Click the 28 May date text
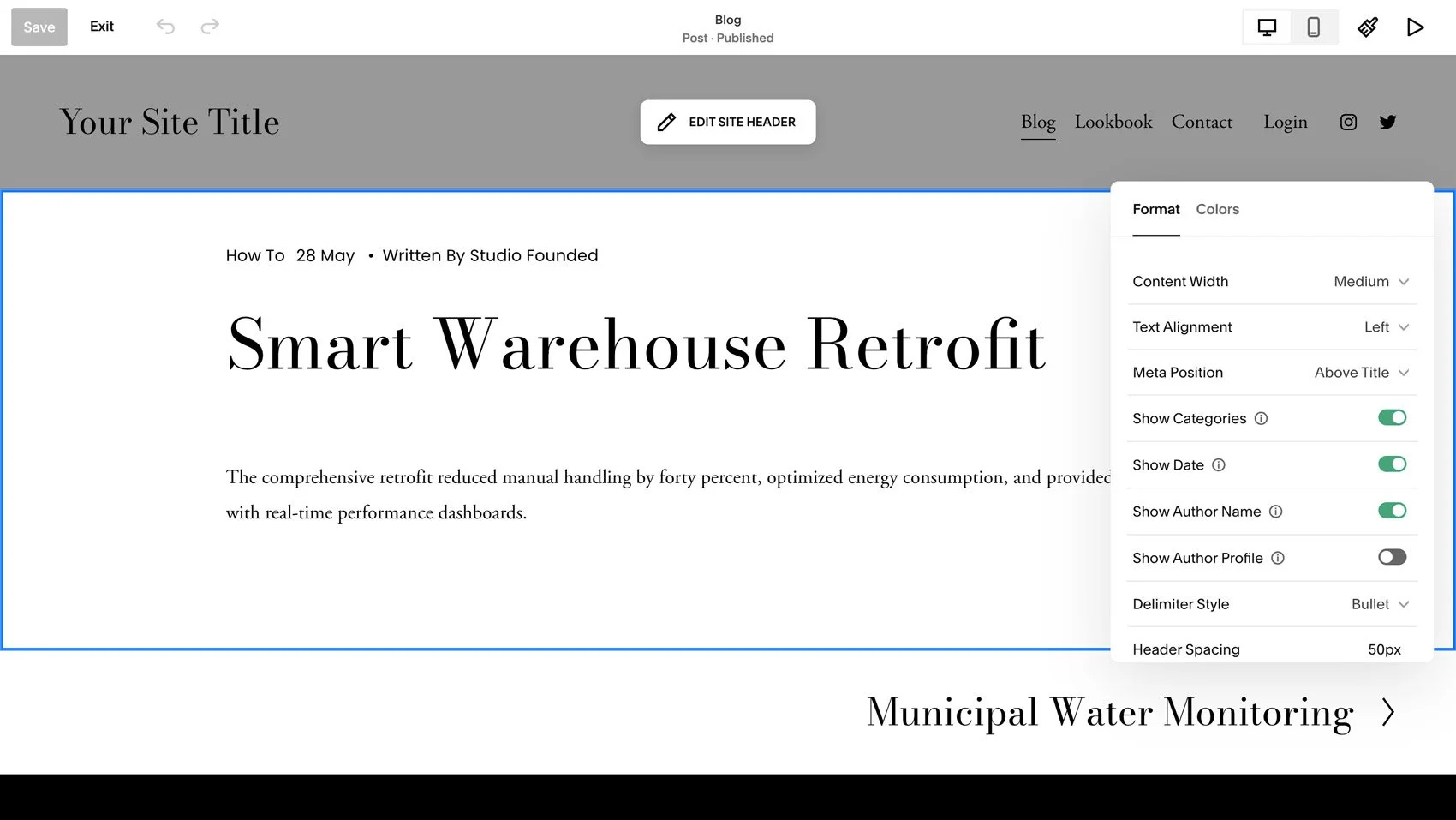 [x=325, y=256]
